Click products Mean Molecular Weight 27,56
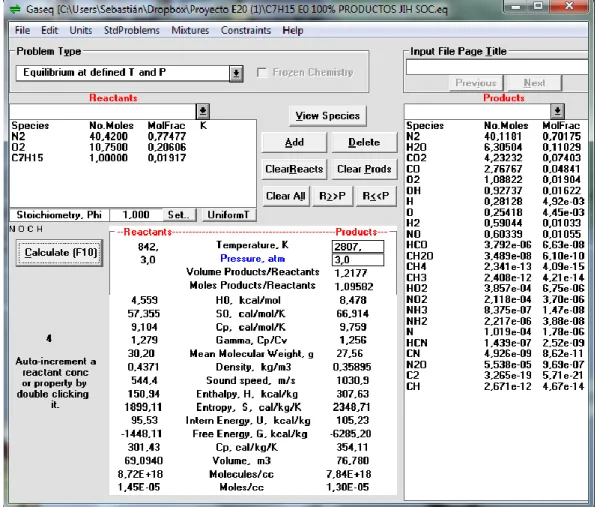Screen dimensions: 597x507 pyautogui.click(x=350, y=354)
